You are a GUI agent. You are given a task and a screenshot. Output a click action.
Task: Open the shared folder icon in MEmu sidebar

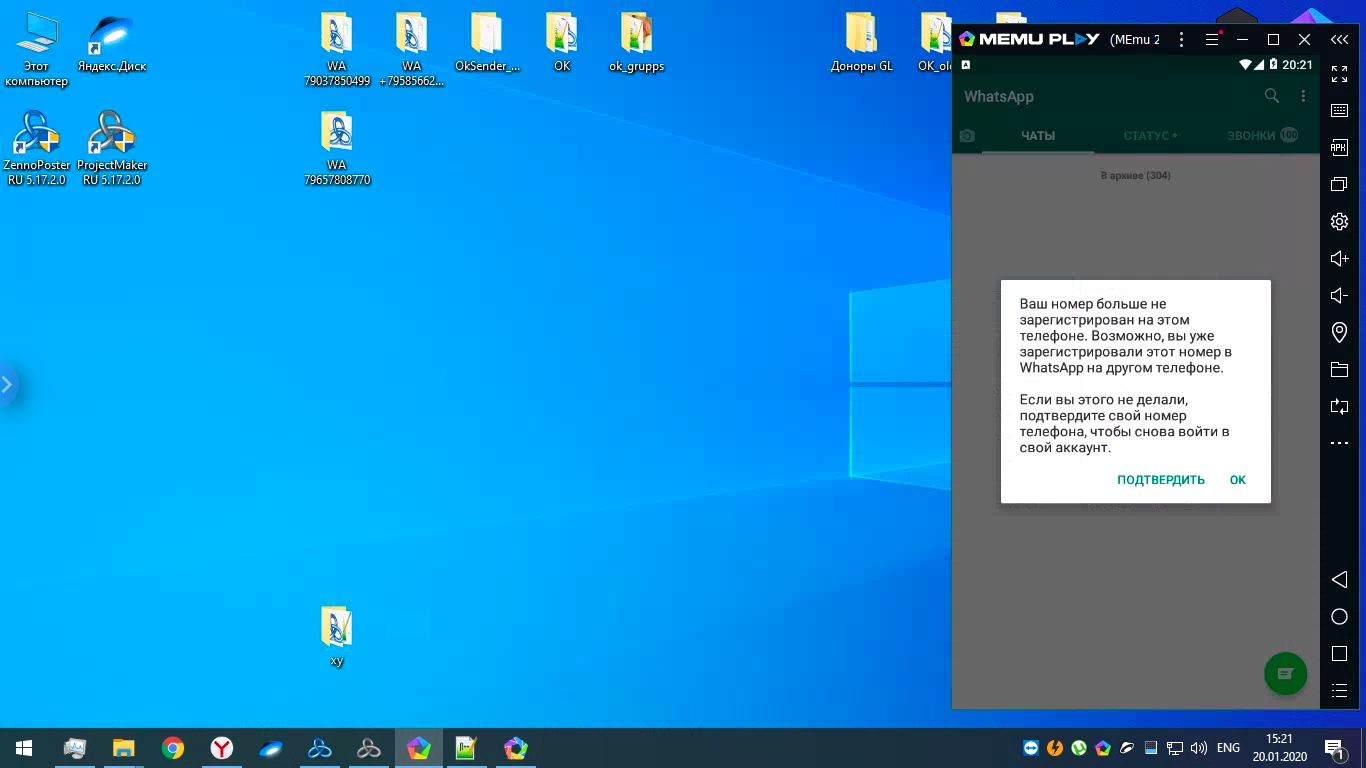[1339, 370]
